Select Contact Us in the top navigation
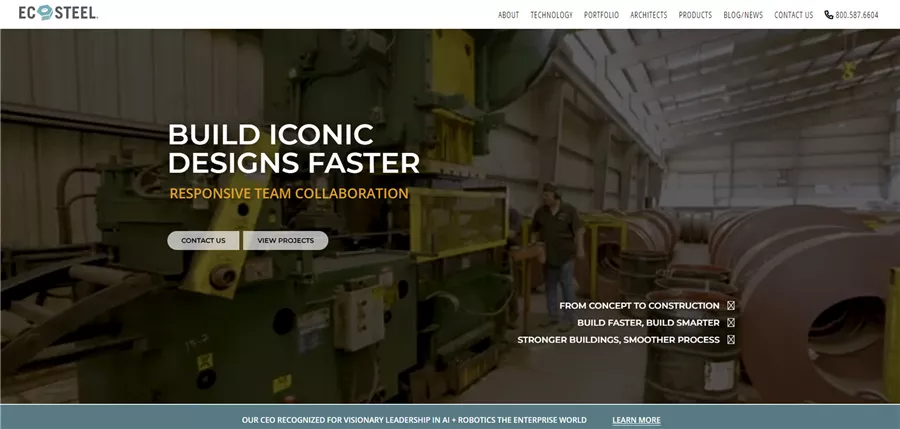This screenshot has height=429, width=900. pyautogui.click(x=793, y=15)
